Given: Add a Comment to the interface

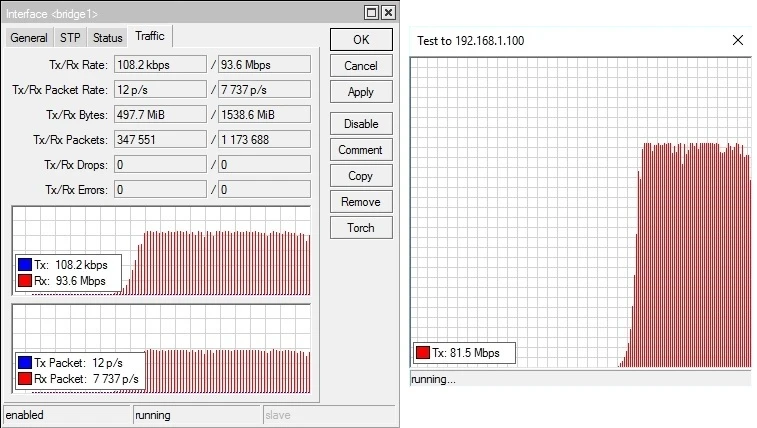Looking at the screenshot, I should (361, 150).
